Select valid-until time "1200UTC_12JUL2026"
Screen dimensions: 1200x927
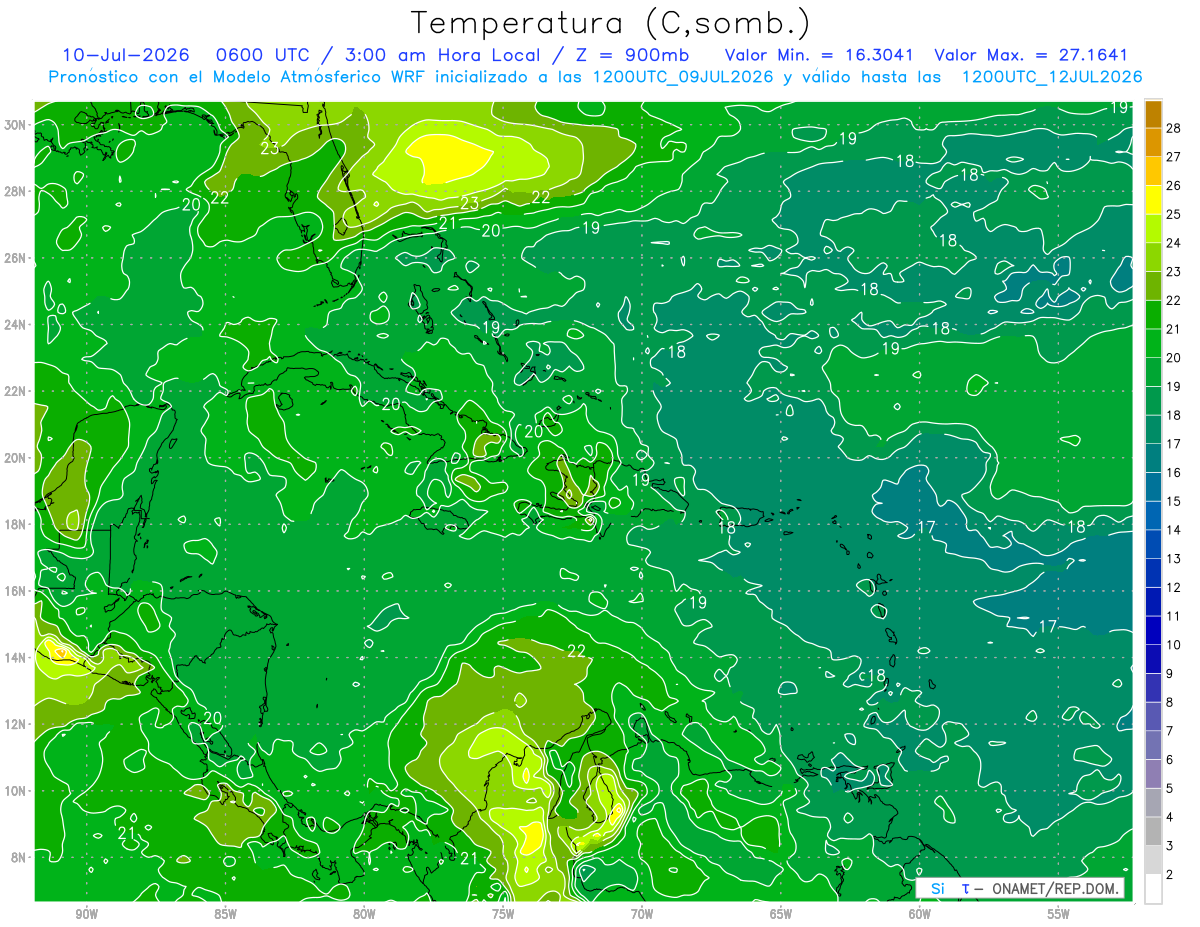(1051, 77)
